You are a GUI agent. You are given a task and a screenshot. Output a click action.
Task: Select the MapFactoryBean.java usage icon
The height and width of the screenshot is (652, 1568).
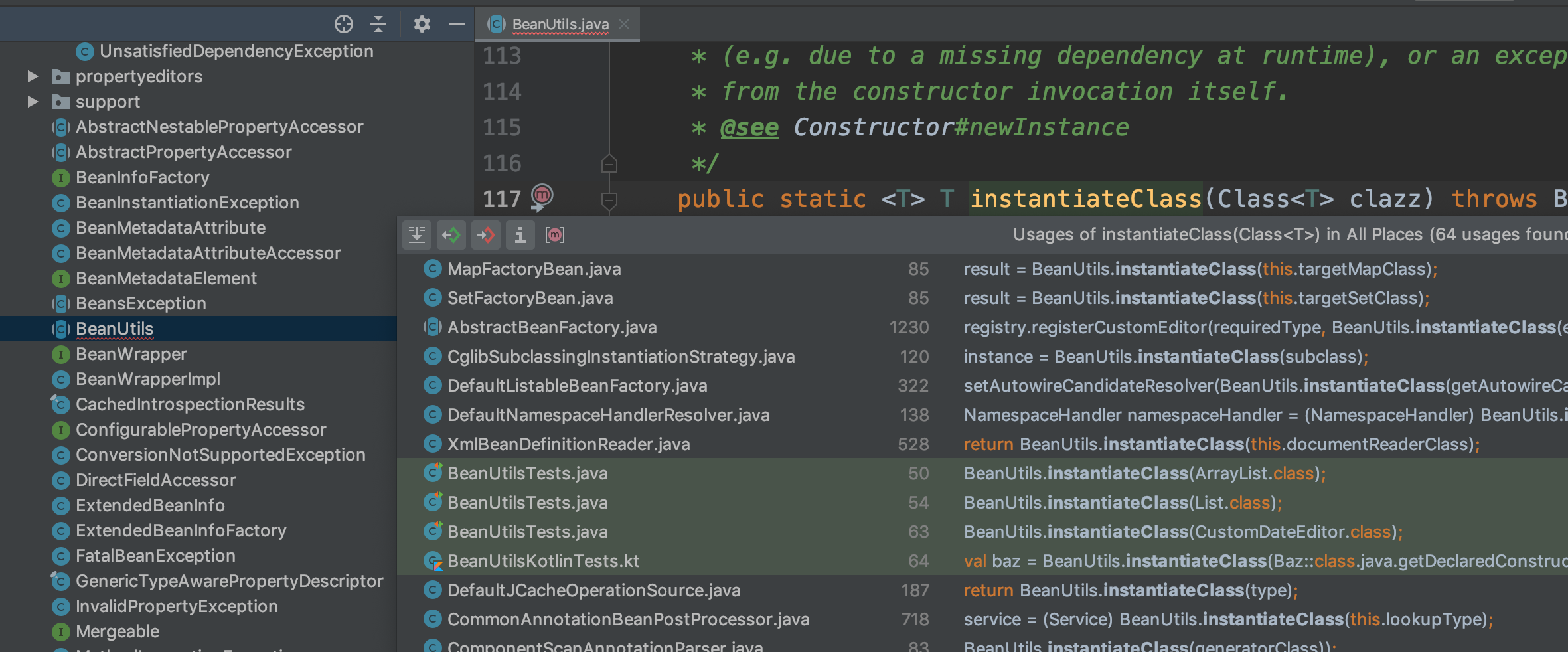pyautogui.click(x=433, y=269)
